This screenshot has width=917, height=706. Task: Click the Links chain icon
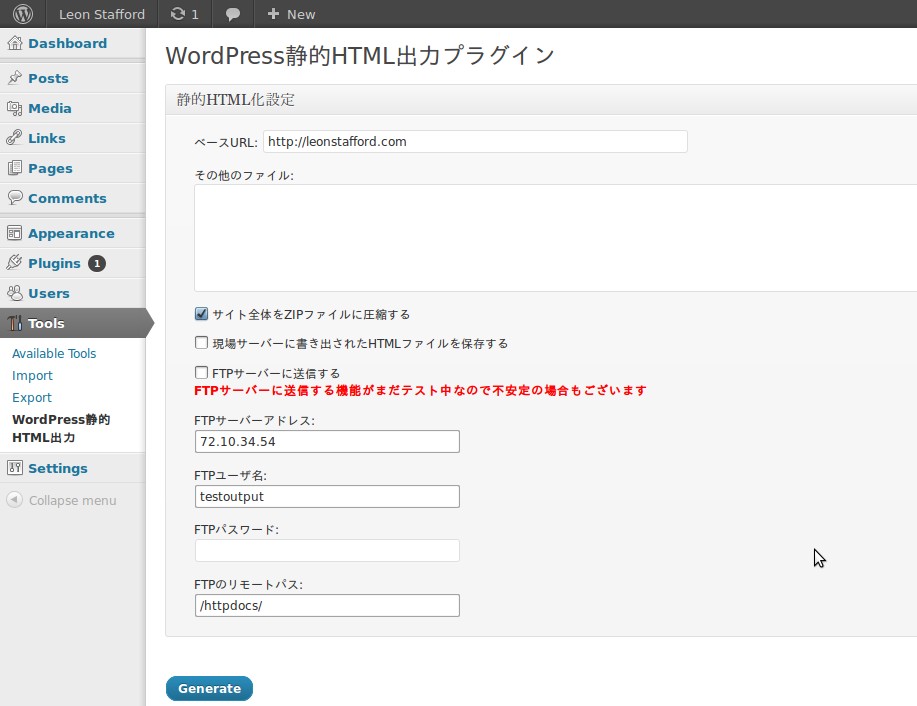coord(15,138)
